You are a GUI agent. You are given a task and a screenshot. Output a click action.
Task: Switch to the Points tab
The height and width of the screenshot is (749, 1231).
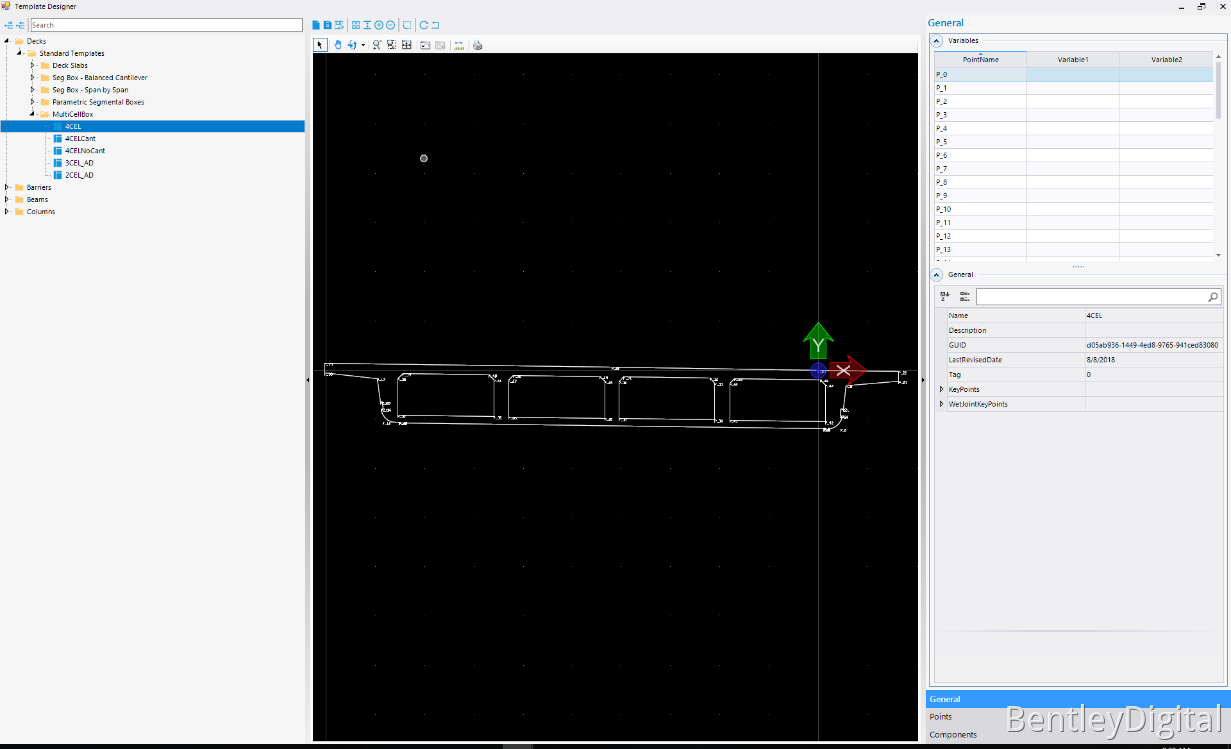pyautogui.click(x=1078, y=717)
